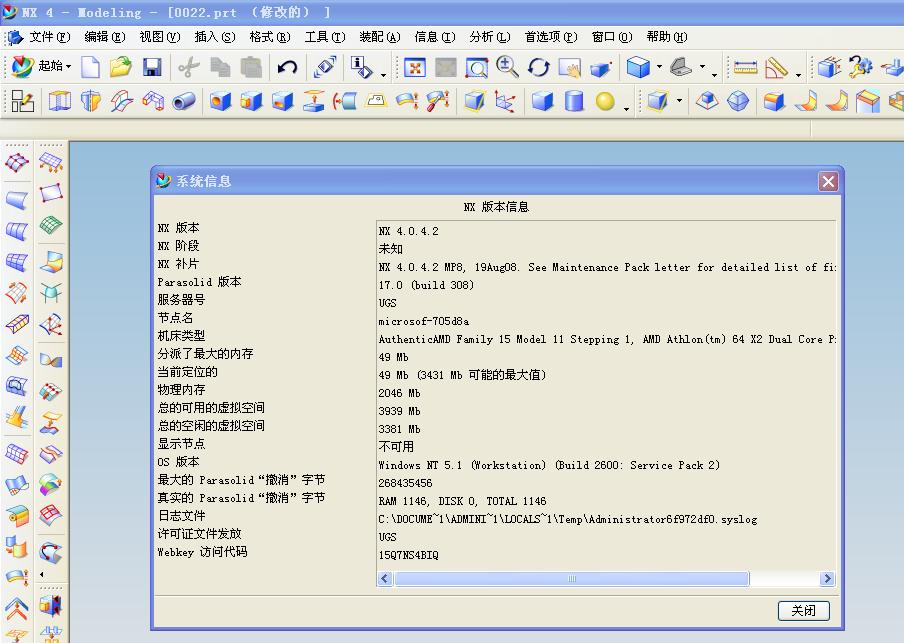Select the Pan hand icon
904x643 pixels.
point(570,67)
